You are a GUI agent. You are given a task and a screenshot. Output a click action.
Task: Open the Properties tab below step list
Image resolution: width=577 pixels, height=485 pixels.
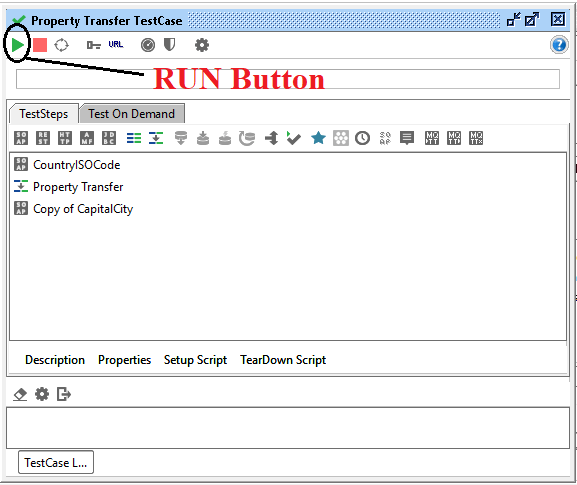pyautogui.click(x=124, y=360)
